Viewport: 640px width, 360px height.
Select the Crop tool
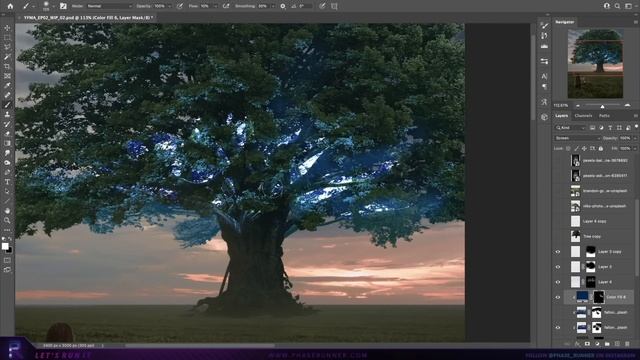(7, 66)
